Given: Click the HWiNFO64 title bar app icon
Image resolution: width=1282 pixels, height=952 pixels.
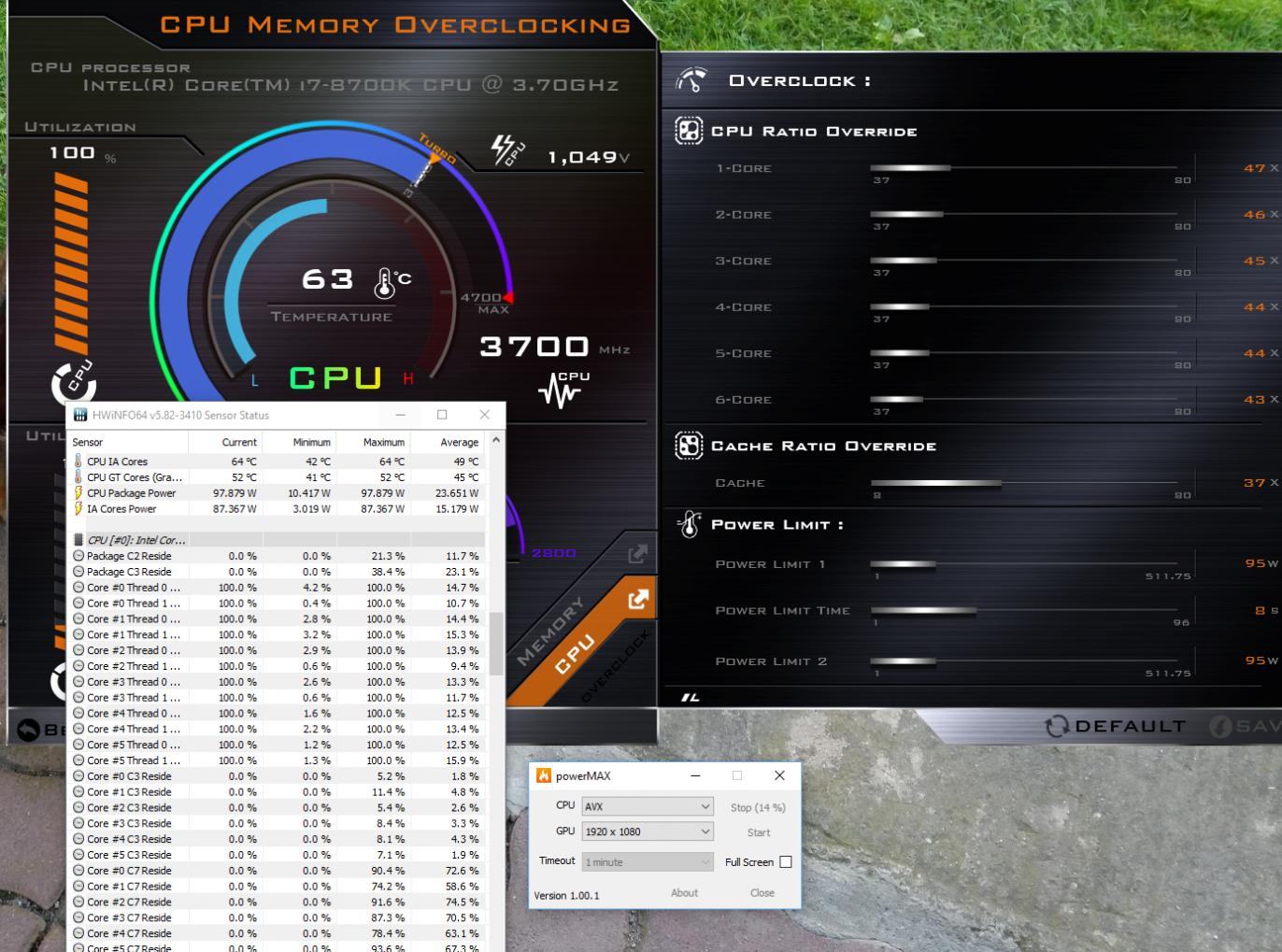Looking at the screenshot, I should (80, 415).
